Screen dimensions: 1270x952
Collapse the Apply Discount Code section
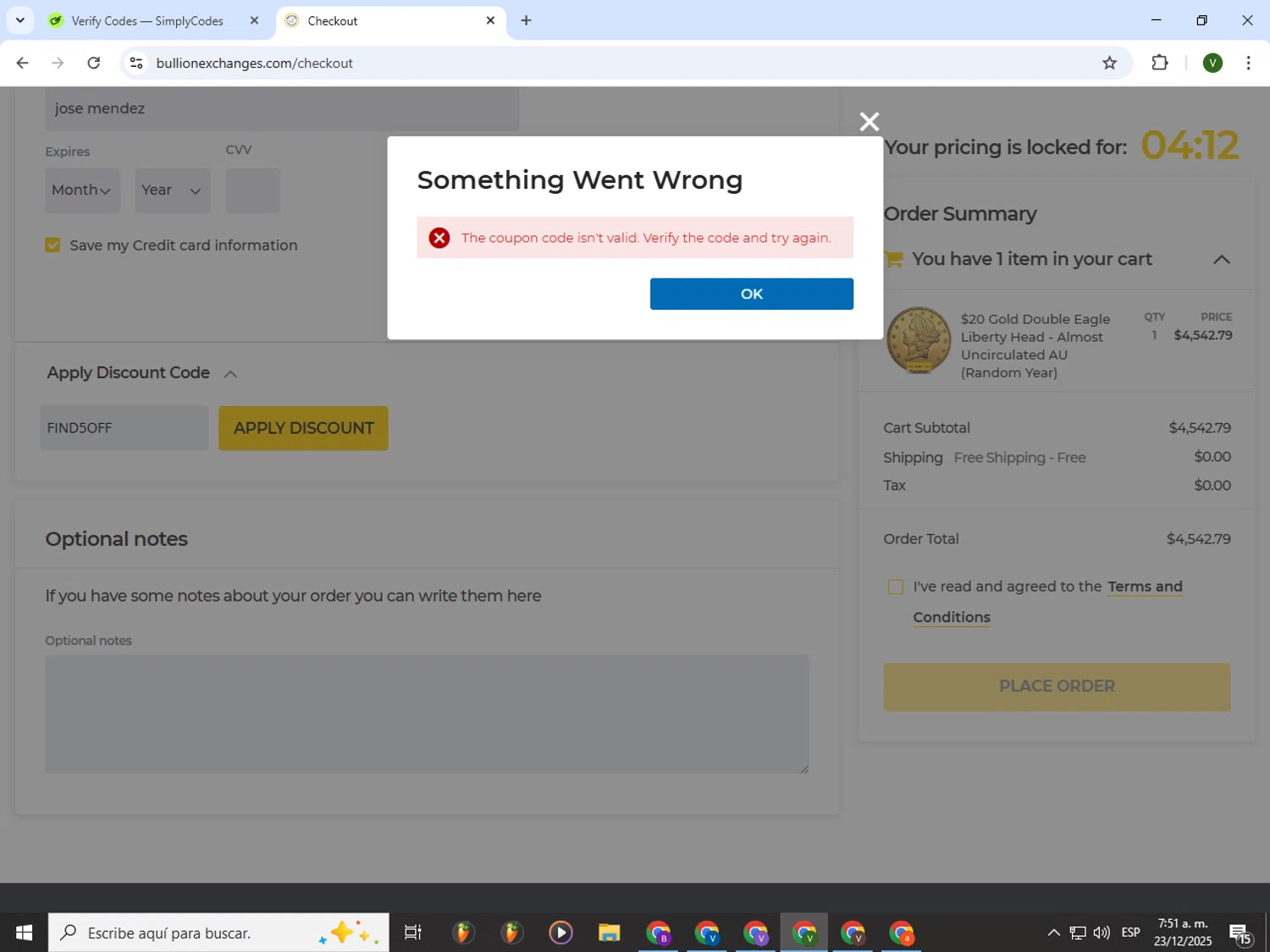pyautogui.click(x=230, y=373)
